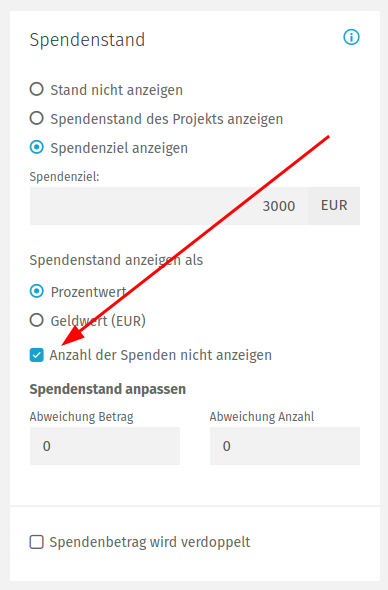The image size is (388, 590).
Task: Click the Spendenstand des Projekts anzeigen label
Action: click(x=167, y=119)
